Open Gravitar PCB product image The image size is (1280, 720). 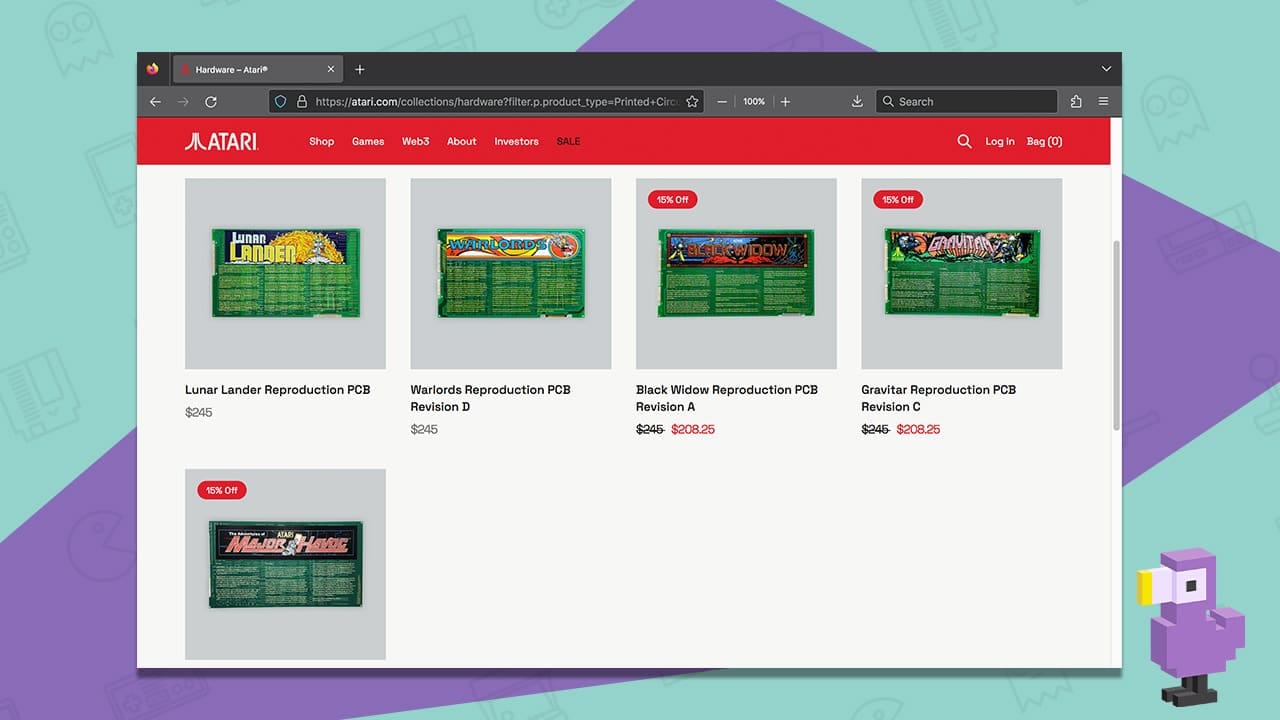(962, 273)
